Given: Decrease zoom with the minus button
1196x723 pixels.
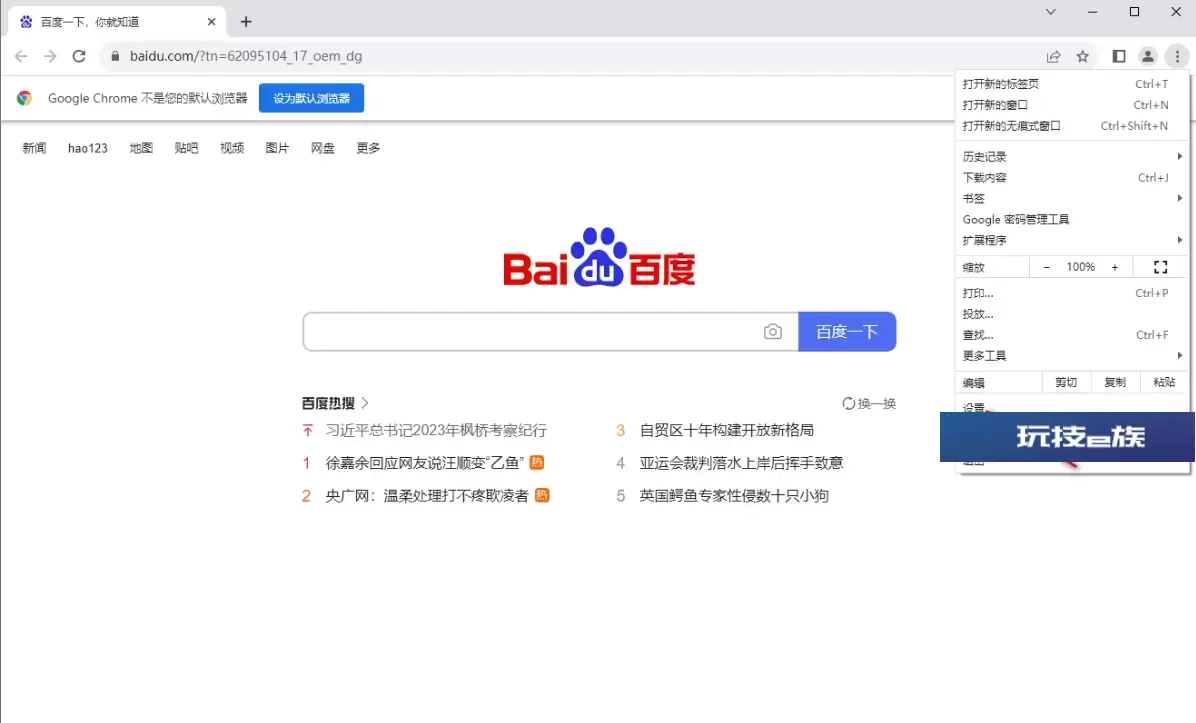Looking at the screenshot, I should pos(1046,267).
